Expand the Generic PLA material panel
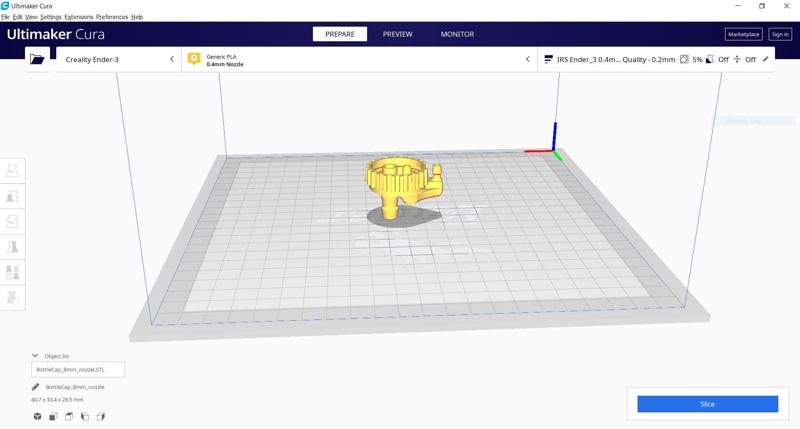800x429 pixels. click(359, 59)
